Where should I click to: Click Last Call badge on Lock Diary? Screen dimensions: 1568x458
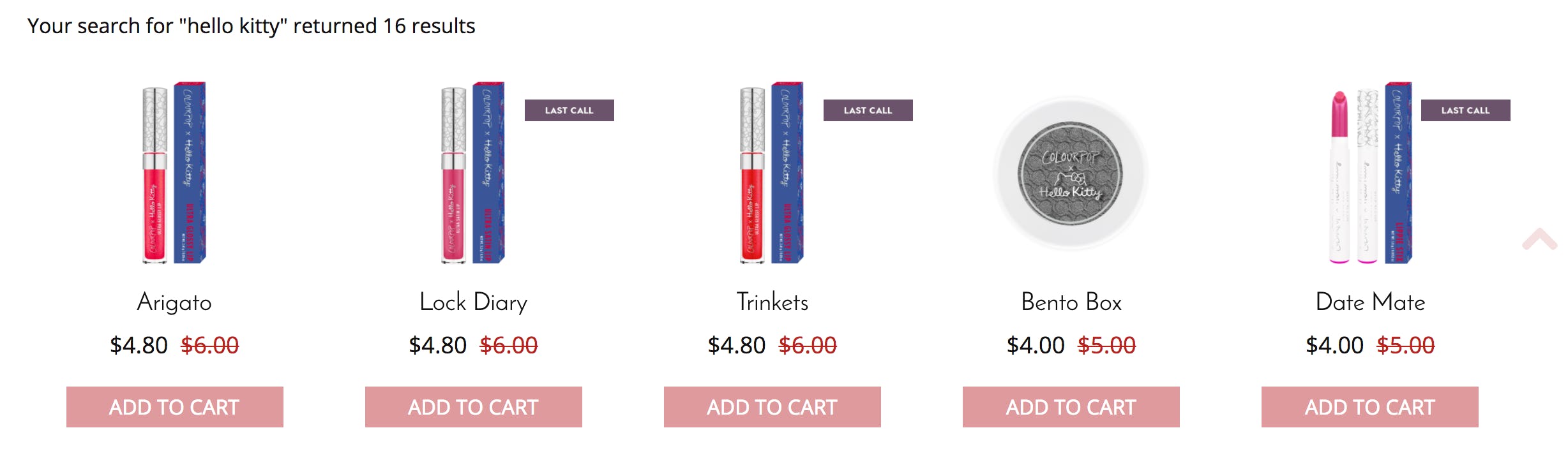569,110
